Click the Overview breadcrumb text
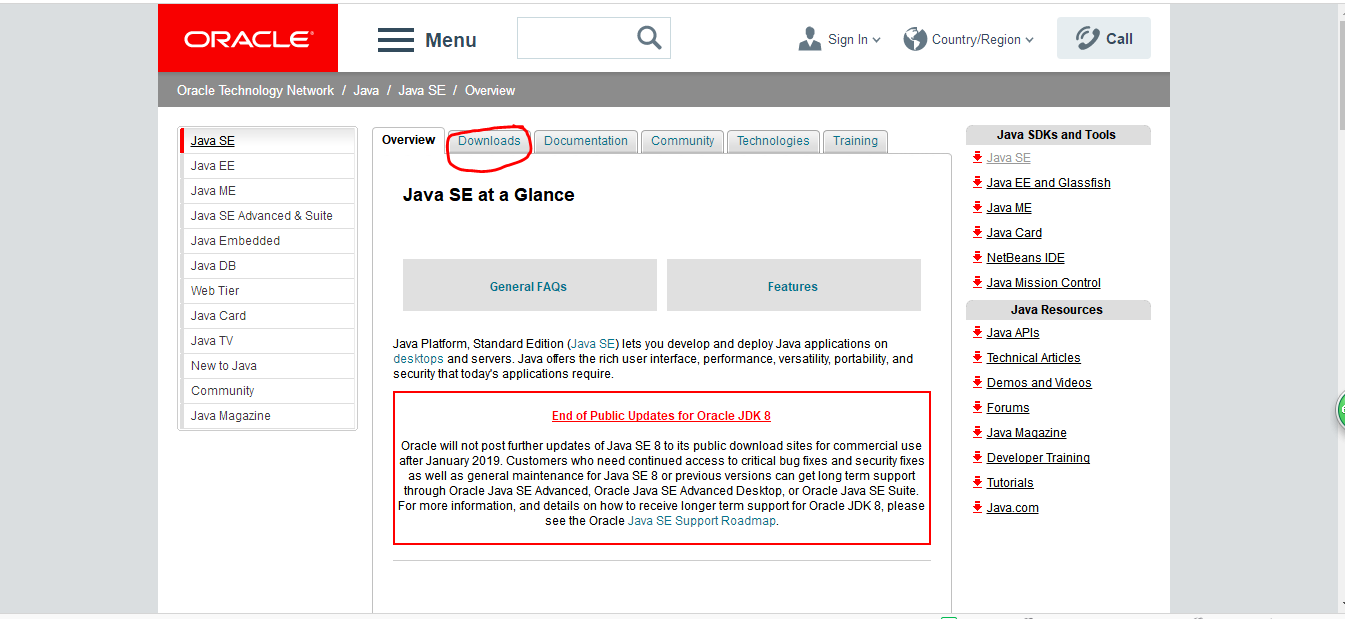Image resolution: width=1345 pixels, height=619 pixels. point(490,90)
